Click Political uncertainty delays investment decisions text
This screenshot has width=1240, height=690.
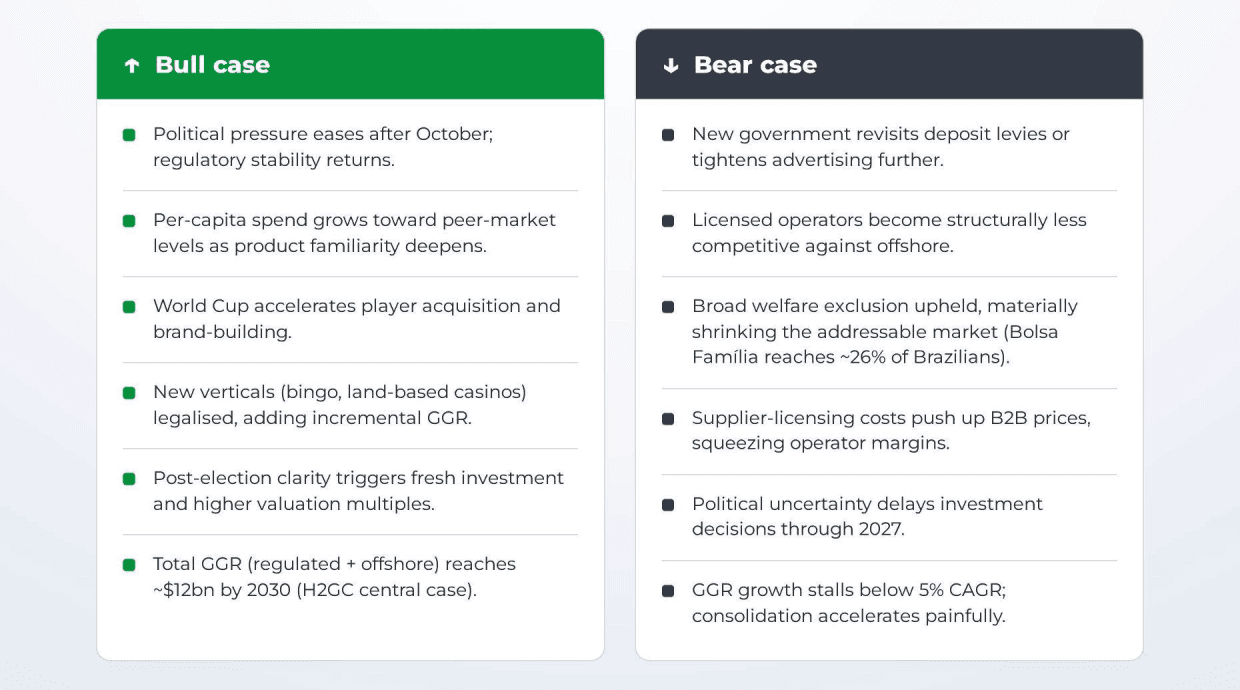click(x=867, y=517)
